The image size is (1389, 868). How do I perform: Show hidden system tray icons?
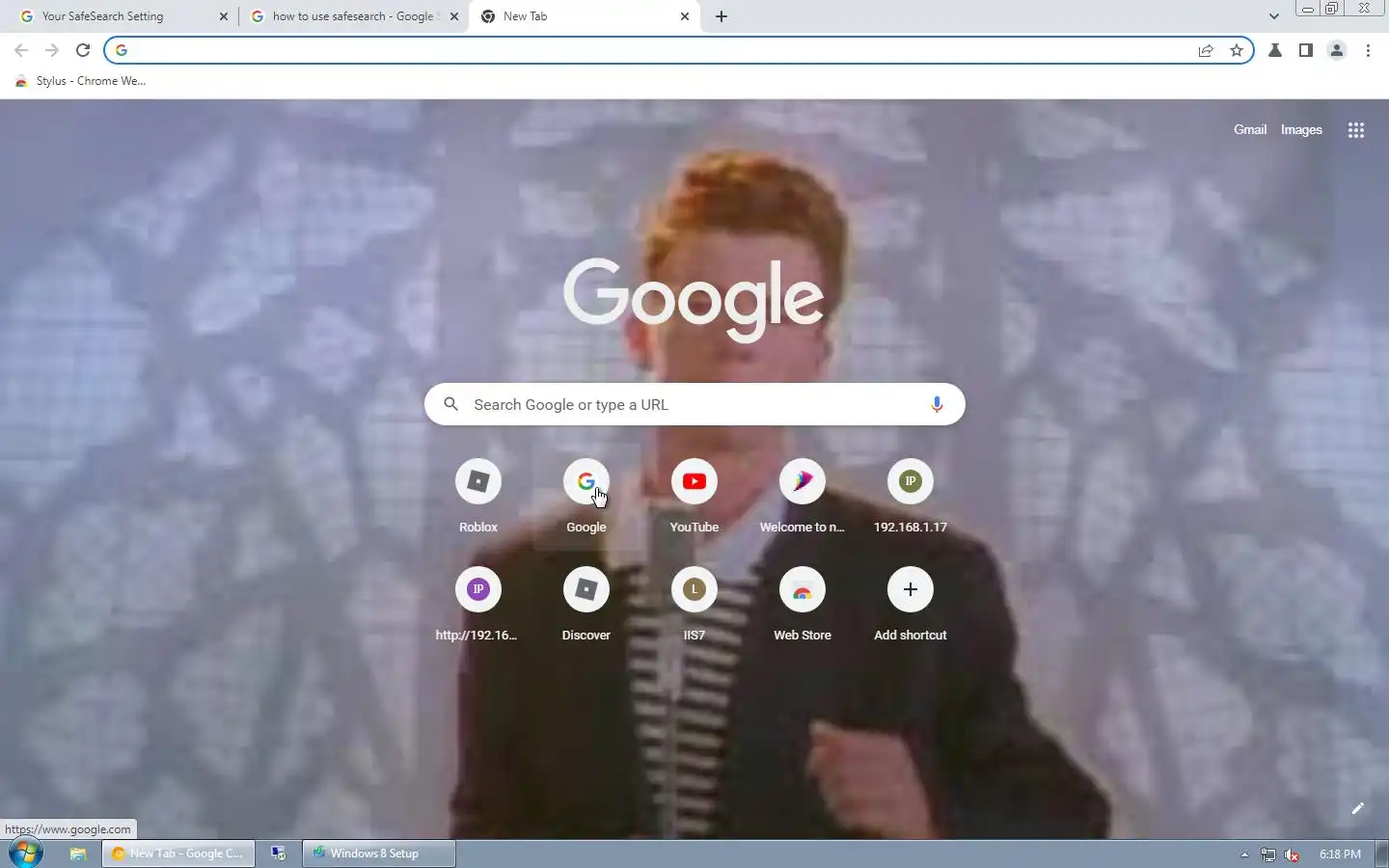pos(1244,854)
